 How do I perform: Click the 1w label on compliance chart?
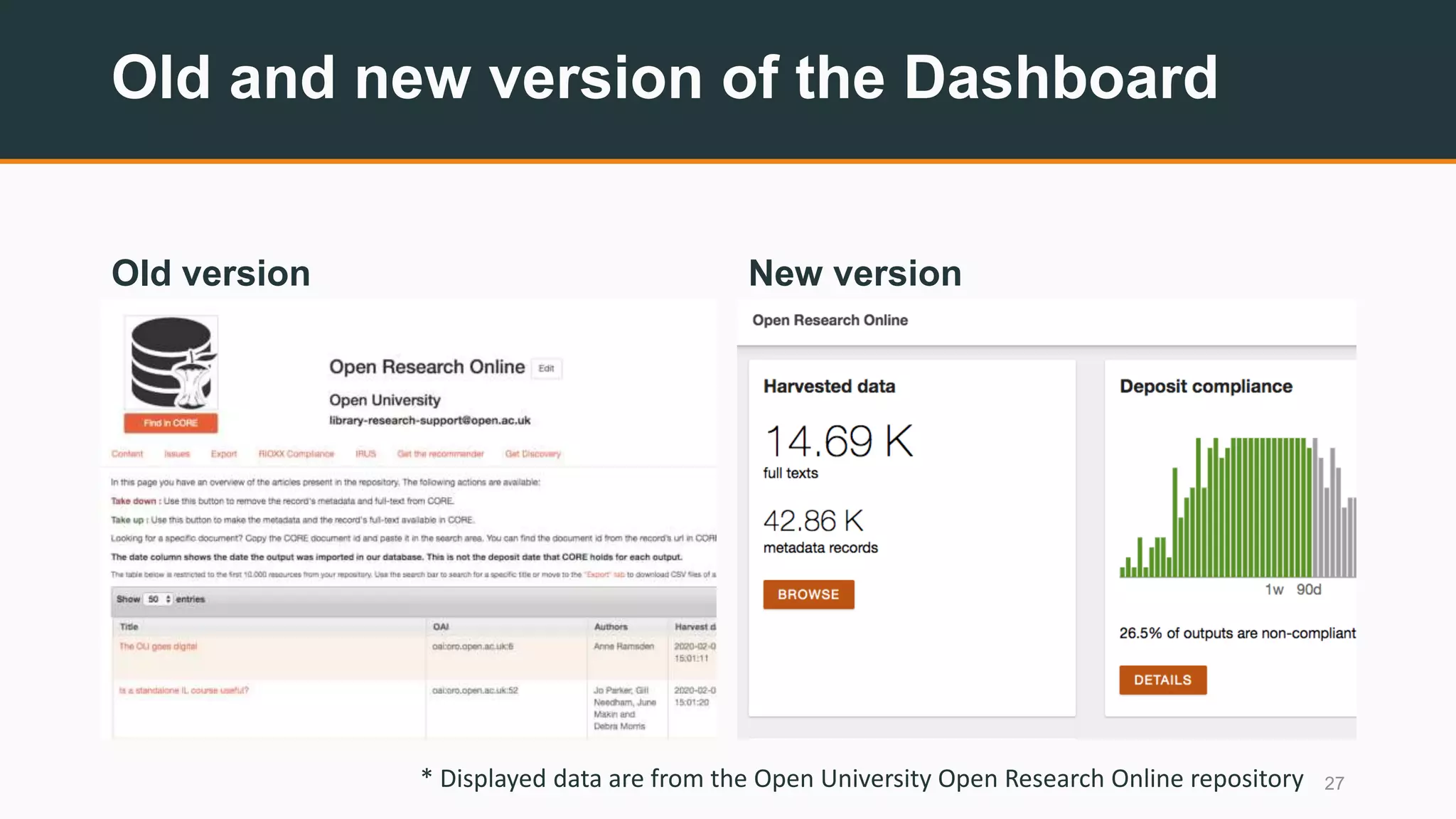tap(1274, 589)
